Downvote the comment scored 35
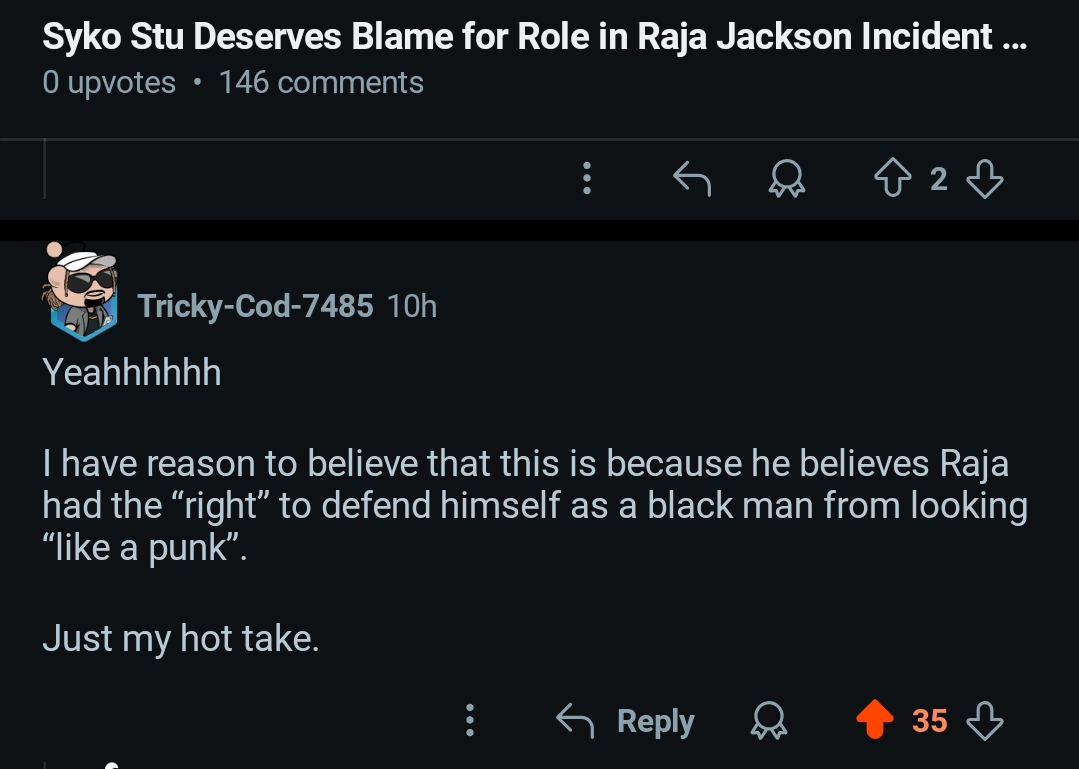Viewport: 1079px width, 769px height. pos(985,720)
